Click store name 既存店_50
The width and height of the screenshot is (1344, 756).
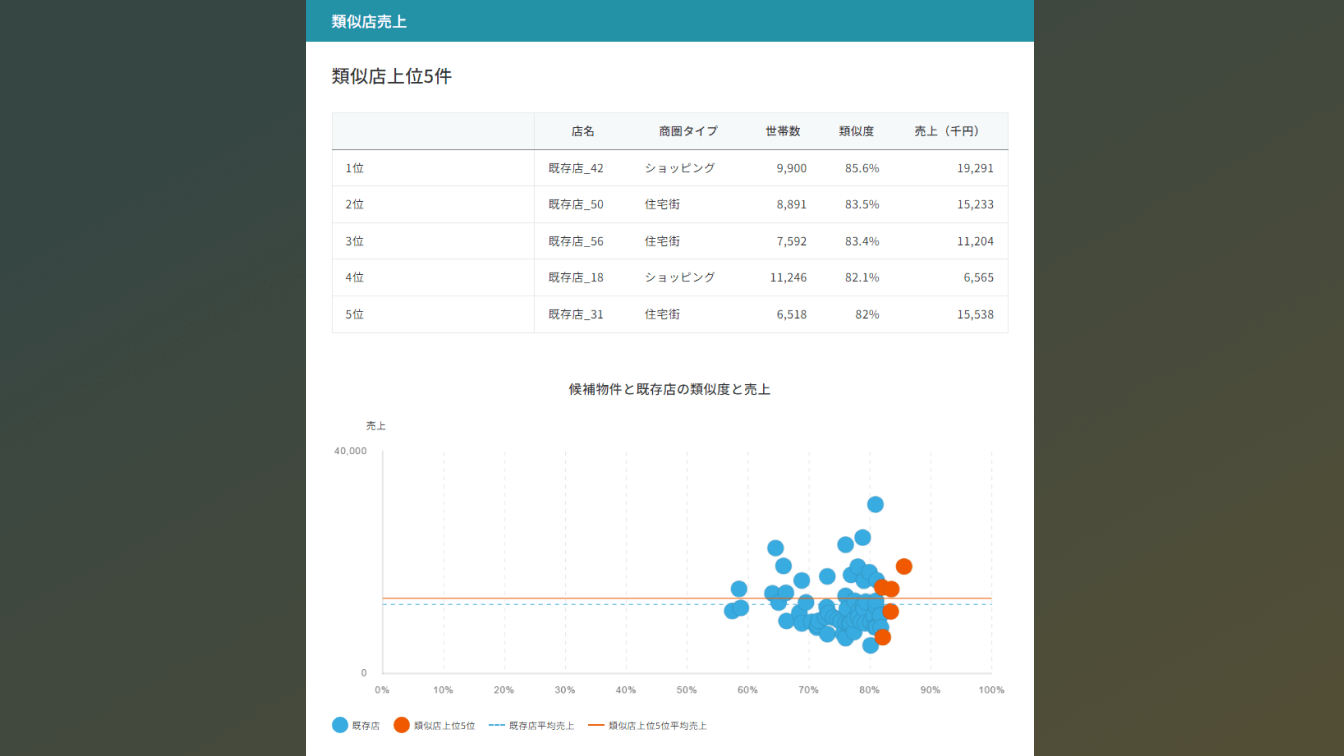pos(576,204)
